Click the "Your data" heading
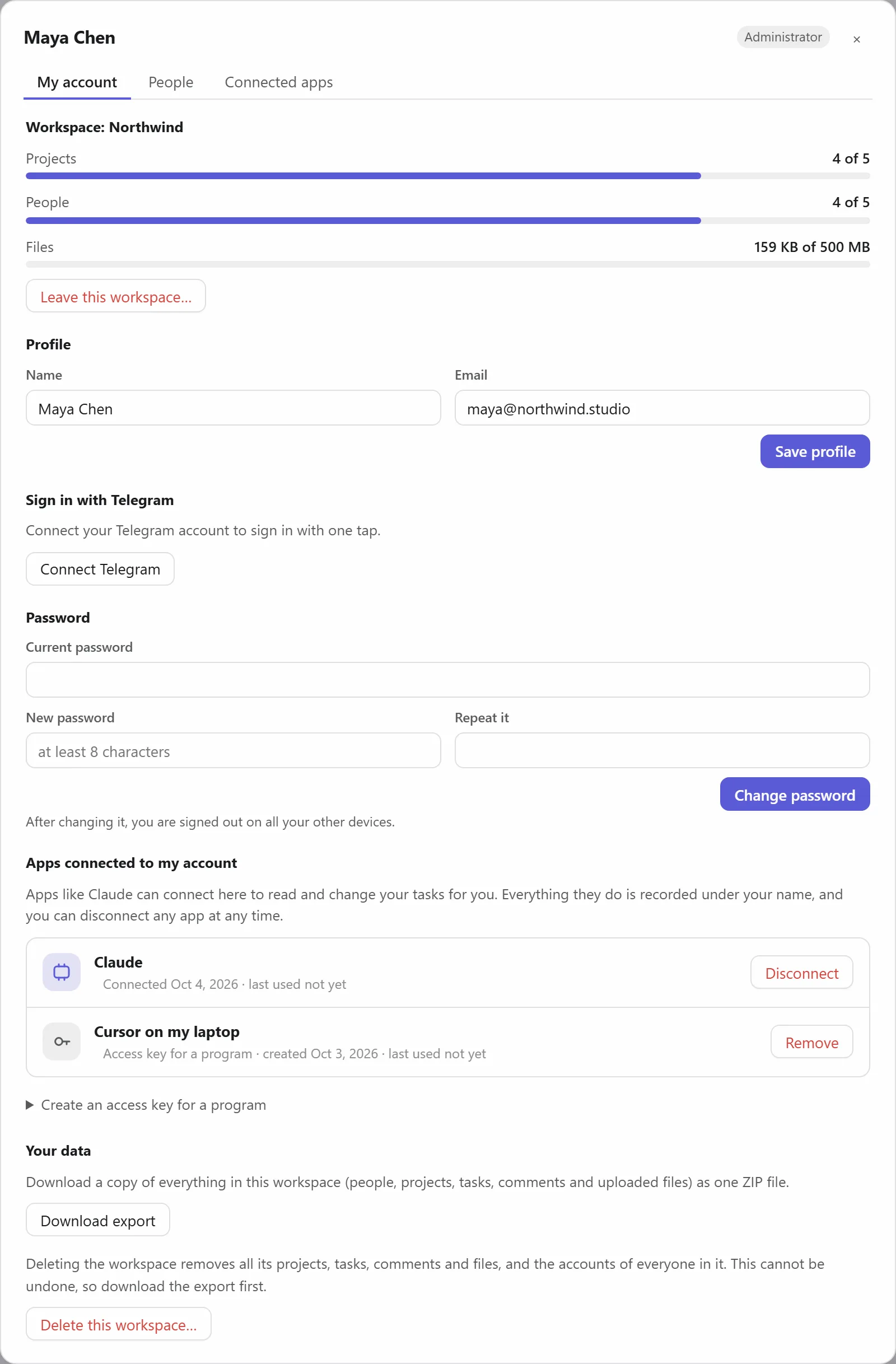 coord(58,1150)
